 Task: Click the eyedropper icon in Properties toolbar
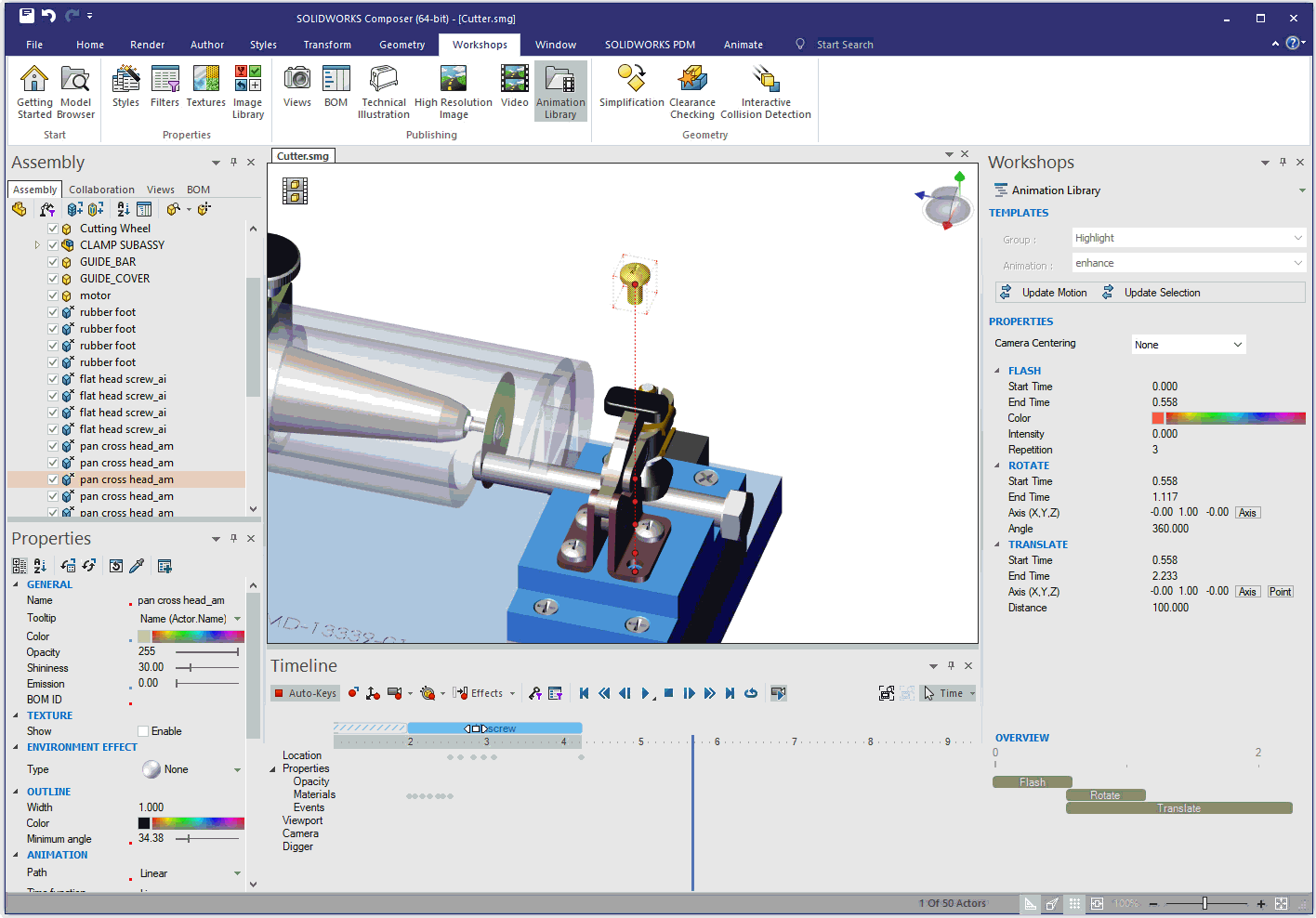[x=137, y=566]
